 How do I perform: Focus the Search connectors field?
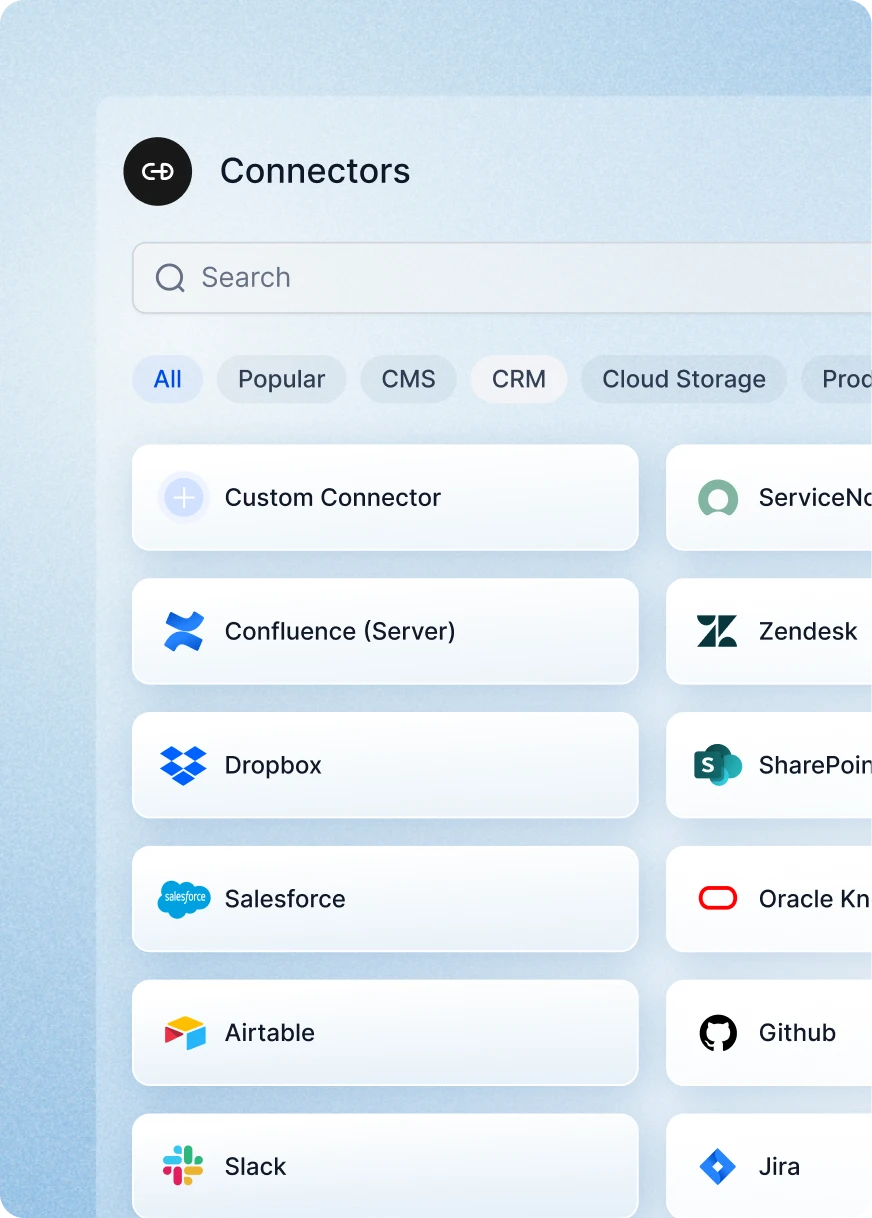502,278
